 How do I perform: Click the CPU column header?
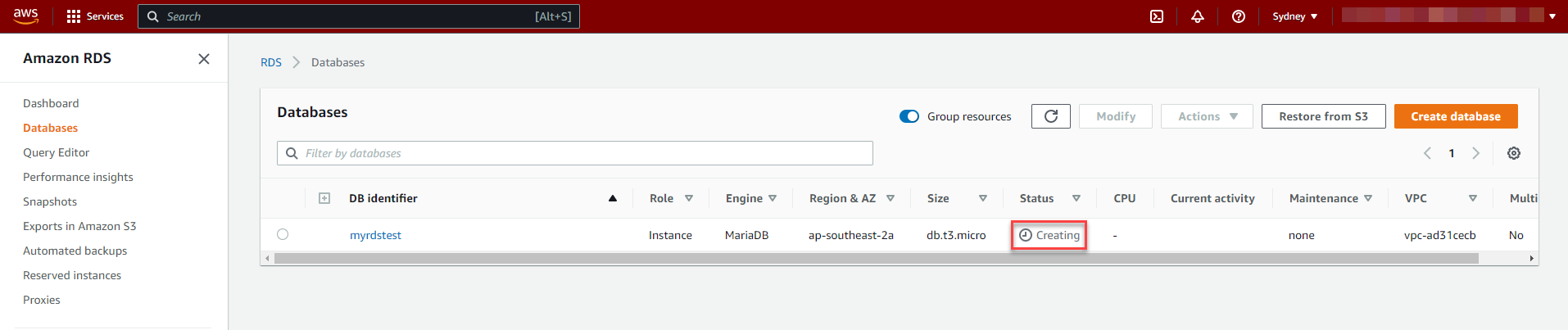pos(1124,198)
